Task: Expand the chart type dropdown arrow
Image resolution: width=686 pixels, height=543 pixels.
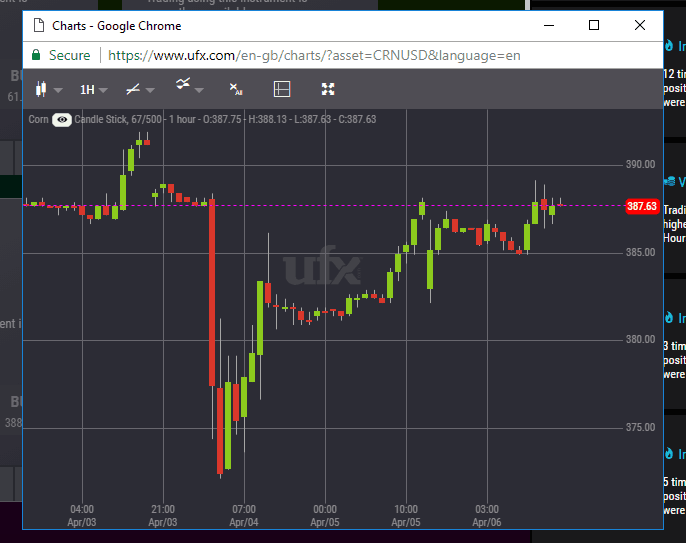Action: [58, 90]
